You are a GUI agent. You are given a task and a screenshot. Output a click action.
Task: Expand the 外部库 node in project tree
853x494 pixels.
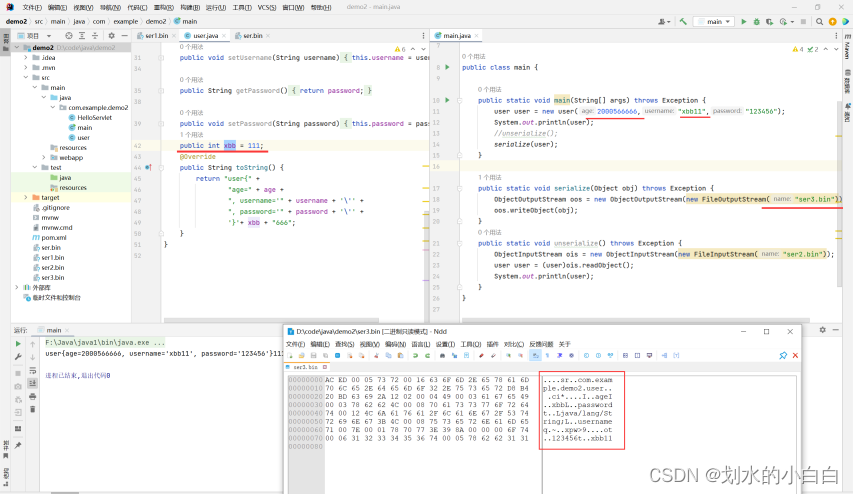(16, 287)
